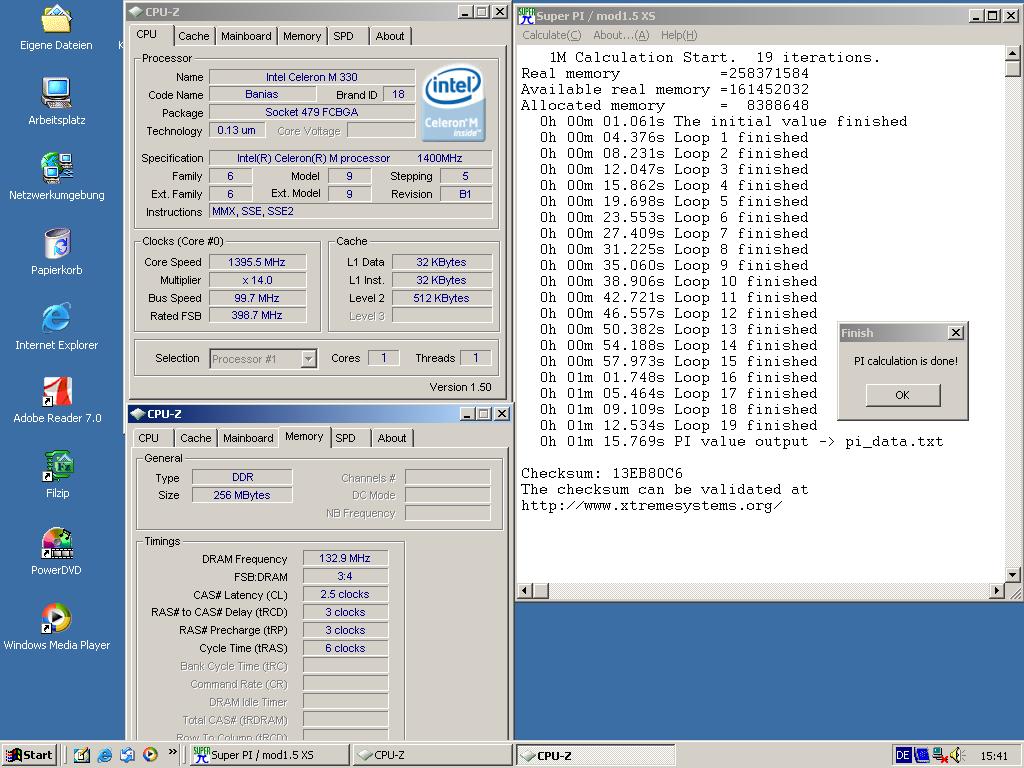Viewport: 1024px width, 768px height.
Task: Click the volume speaker tray icon
Action: 957,755
